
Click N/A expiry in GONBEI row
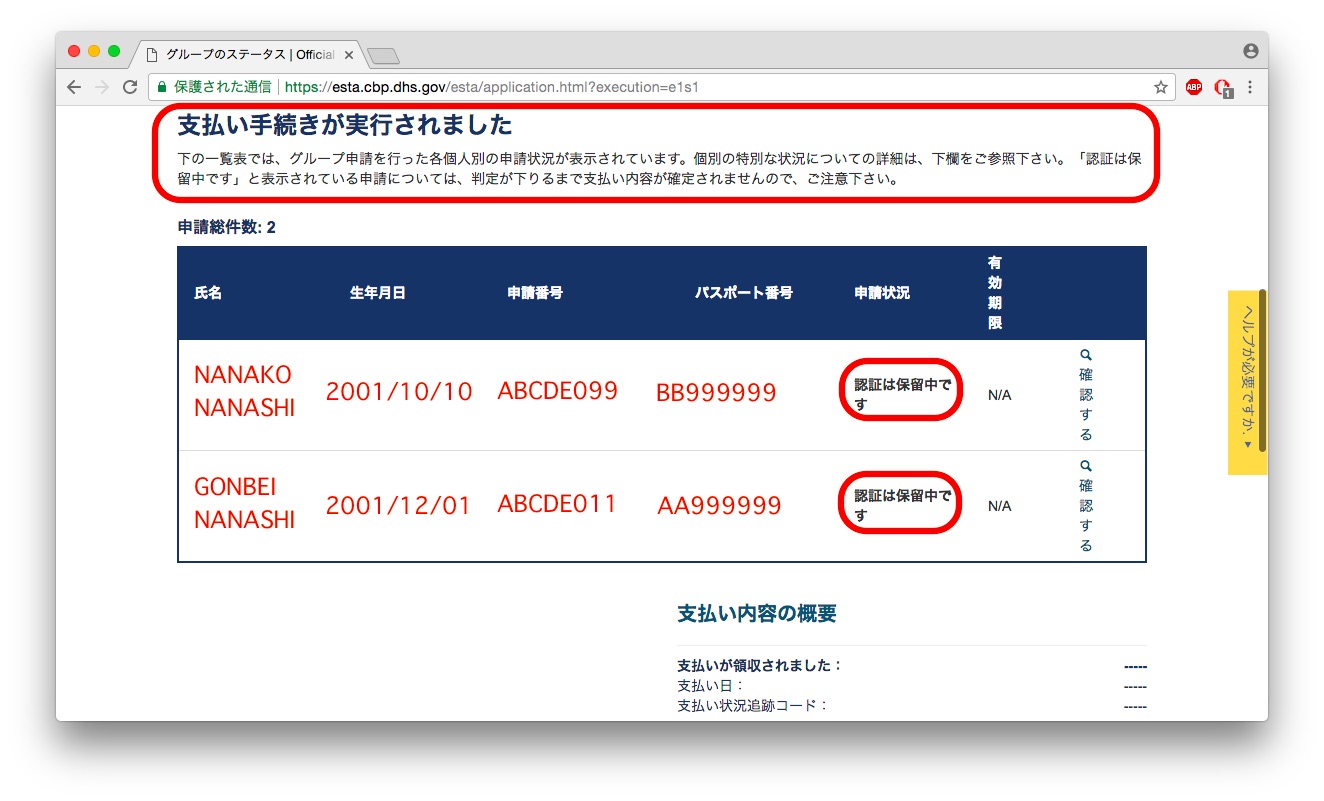coord(999,506)
